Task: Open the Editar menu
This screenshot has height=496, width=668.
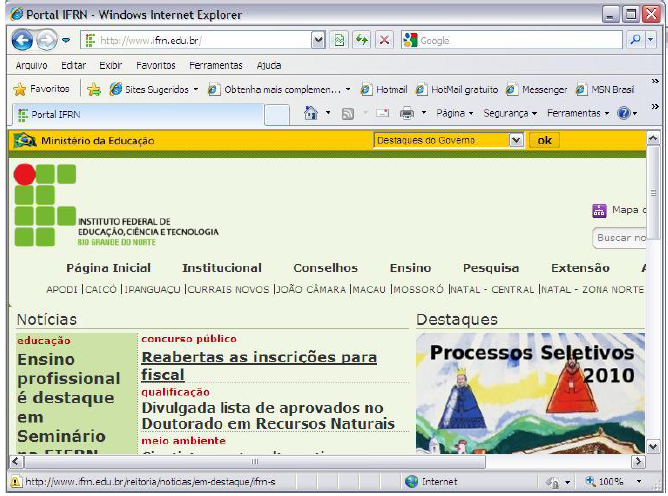Action: [x=73, y=66]
